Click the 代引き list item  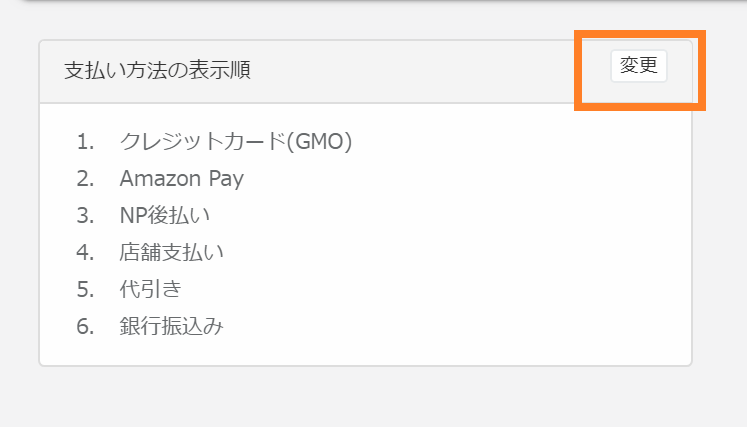[x=150, y=290]
